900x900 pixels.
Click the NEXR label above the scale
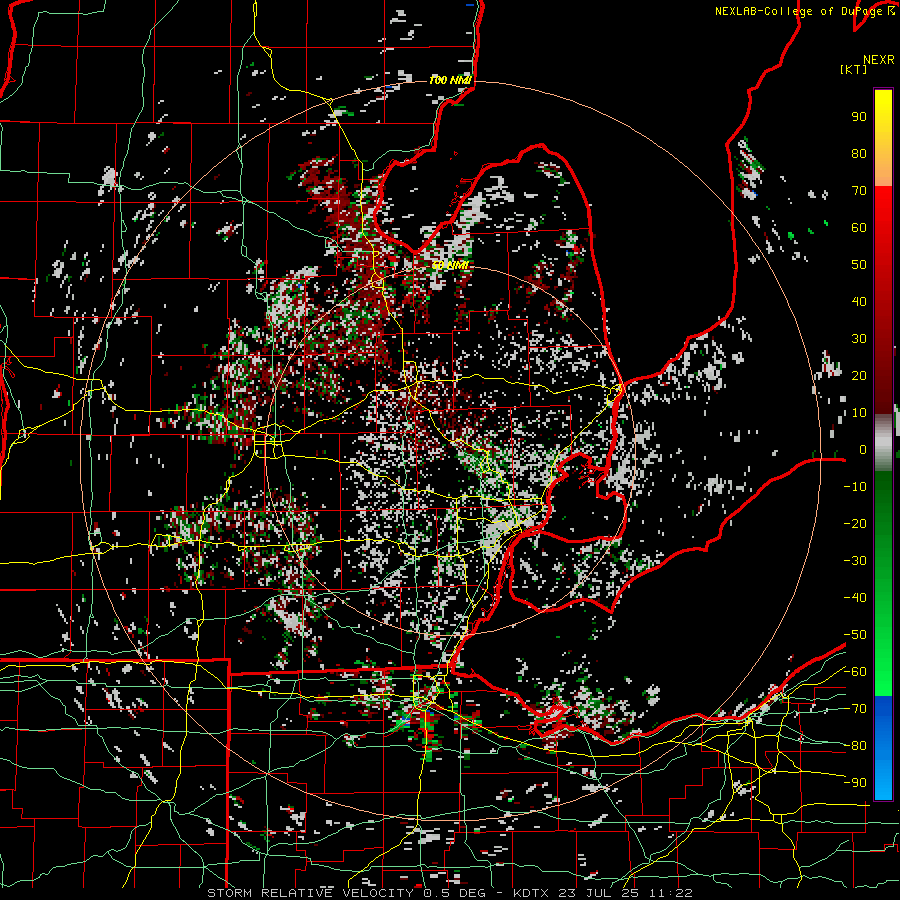click(x=879, y=60)
